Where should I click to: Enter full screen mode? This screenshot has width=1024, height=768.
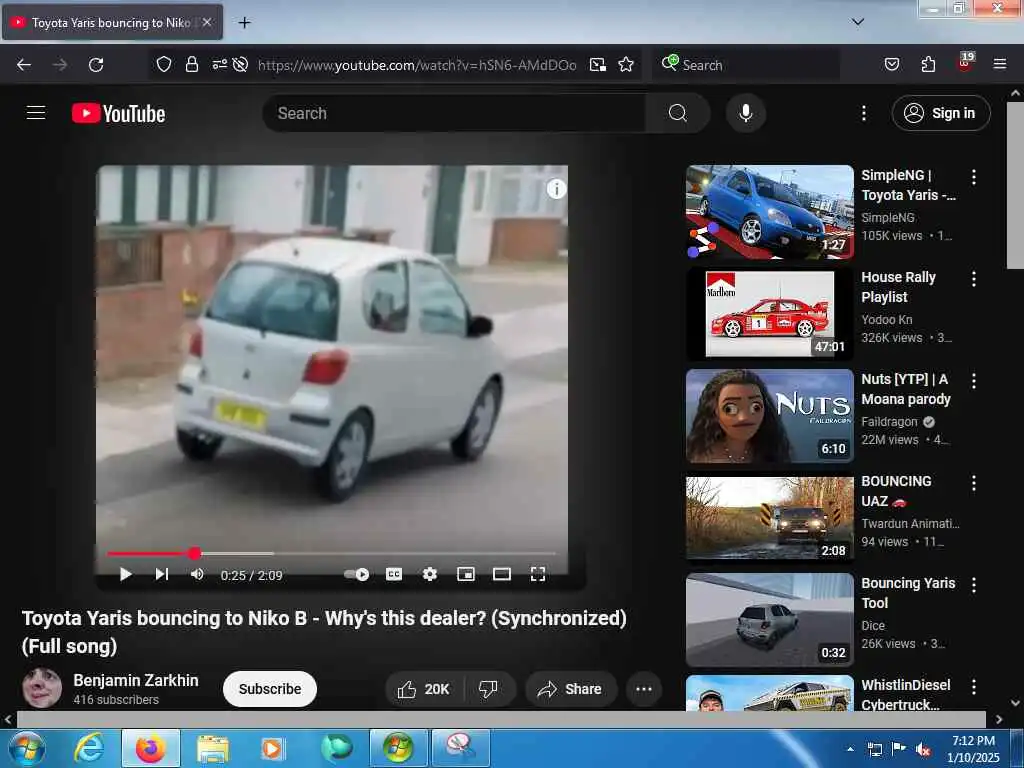point(537,574)
